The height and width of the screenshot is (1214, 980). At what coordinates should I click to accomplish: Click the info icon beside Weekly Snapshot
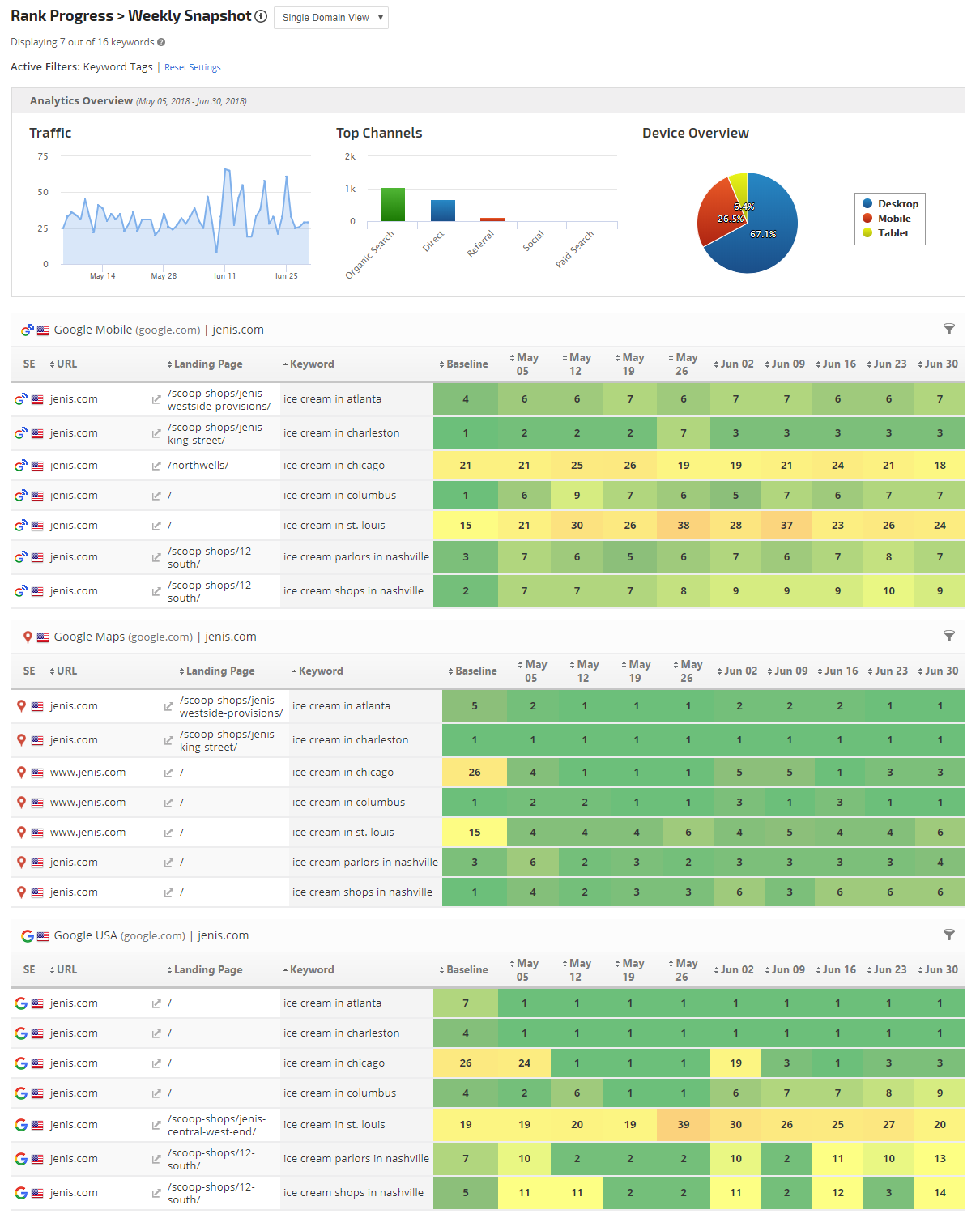261,16
